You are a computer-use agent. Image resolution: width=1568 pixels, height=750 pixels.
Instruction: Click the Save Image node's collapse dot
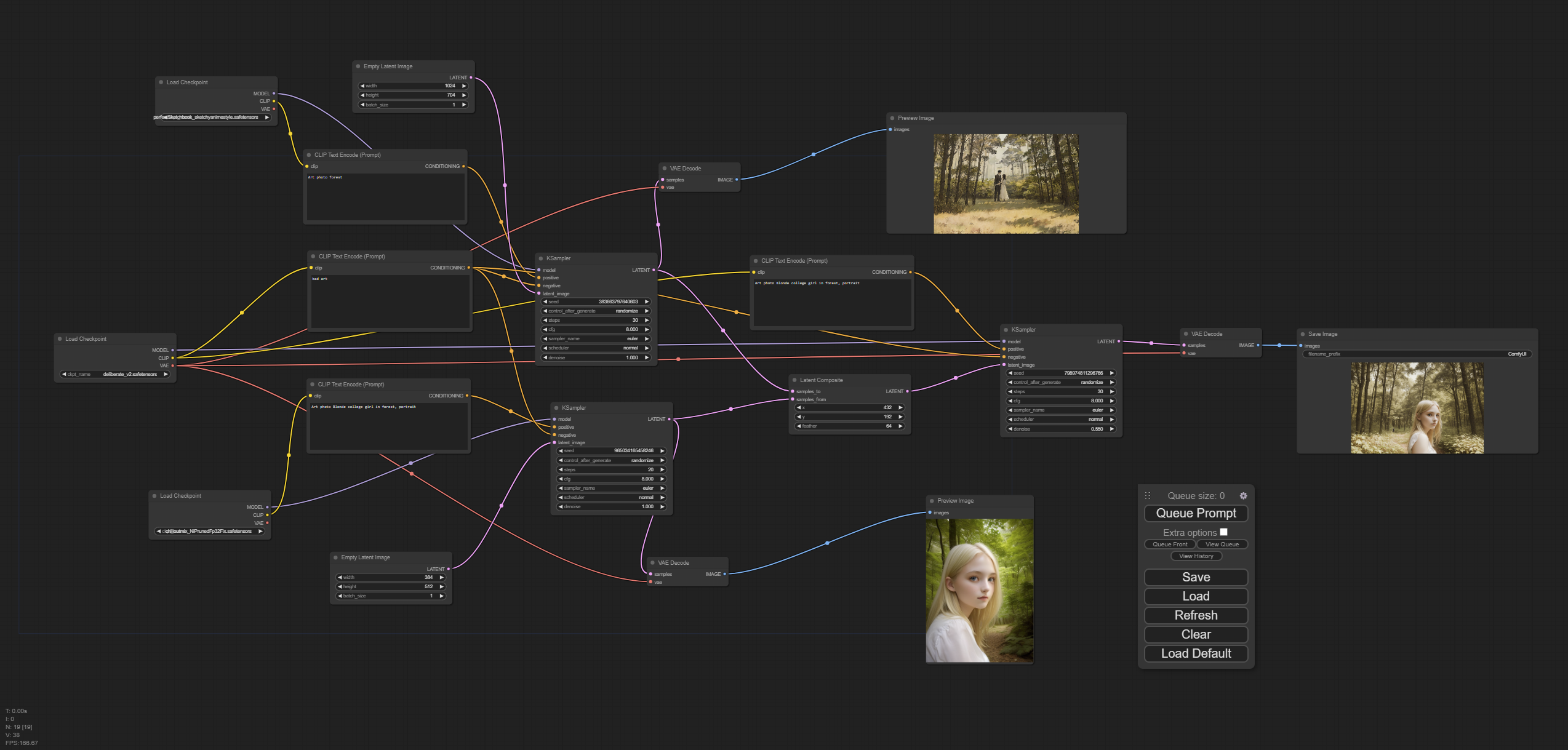[1303, 334]
